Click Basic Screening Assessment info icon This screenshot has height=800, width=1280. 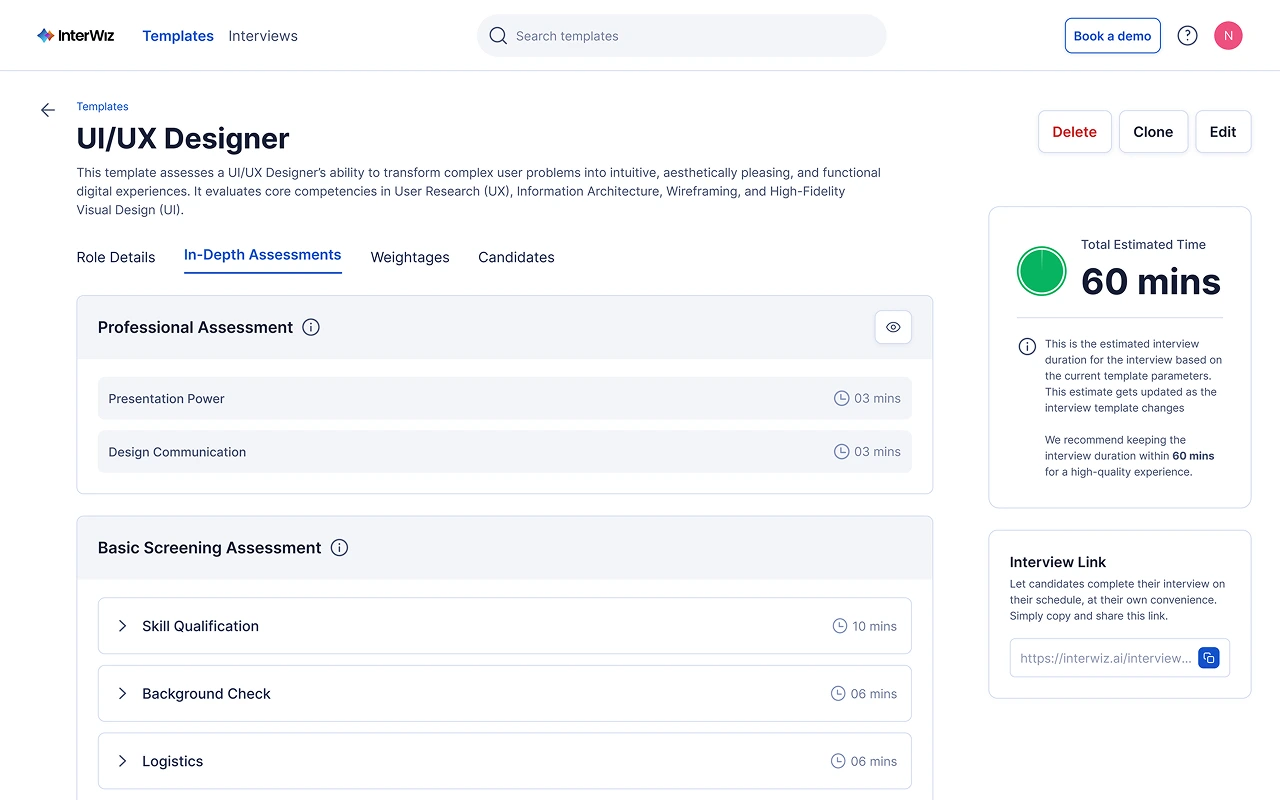point(339,548)
